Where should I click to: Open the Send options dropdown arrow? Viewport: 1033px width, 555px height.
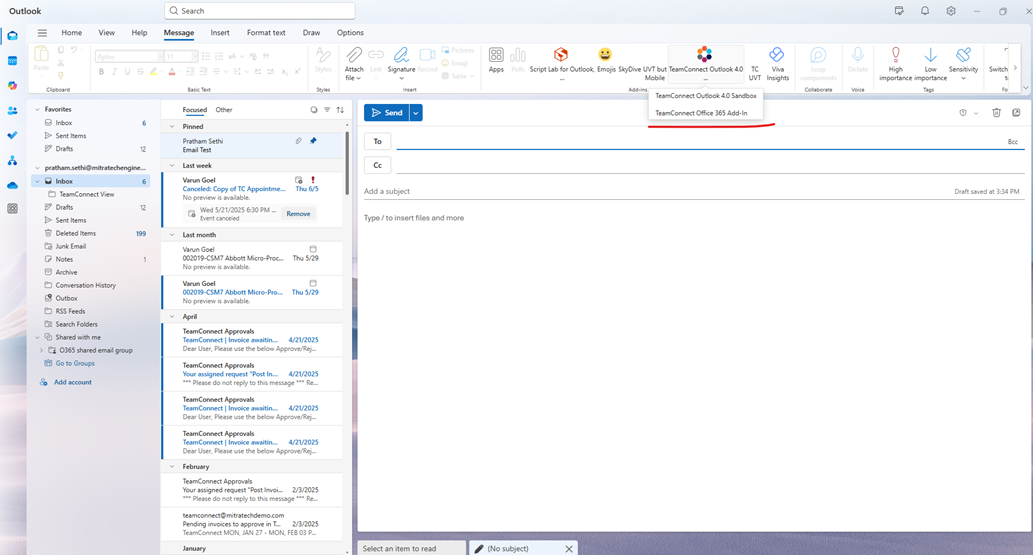coord(416,113)
